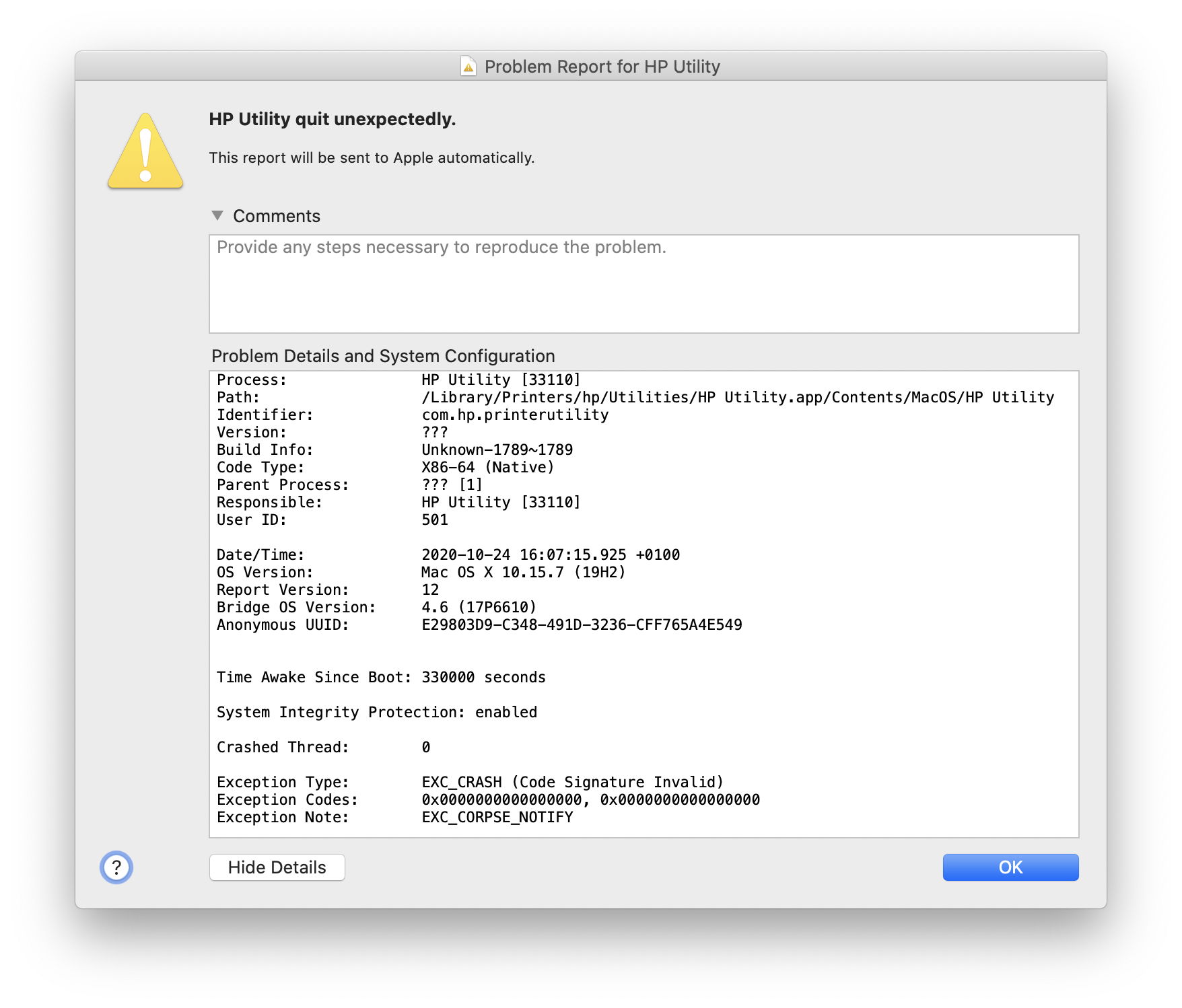Click the yellow warning triangle icon
Image resolution: width=1182 pixels, height=1008 pixels.
pyautogui.click(x=145, y=151)
